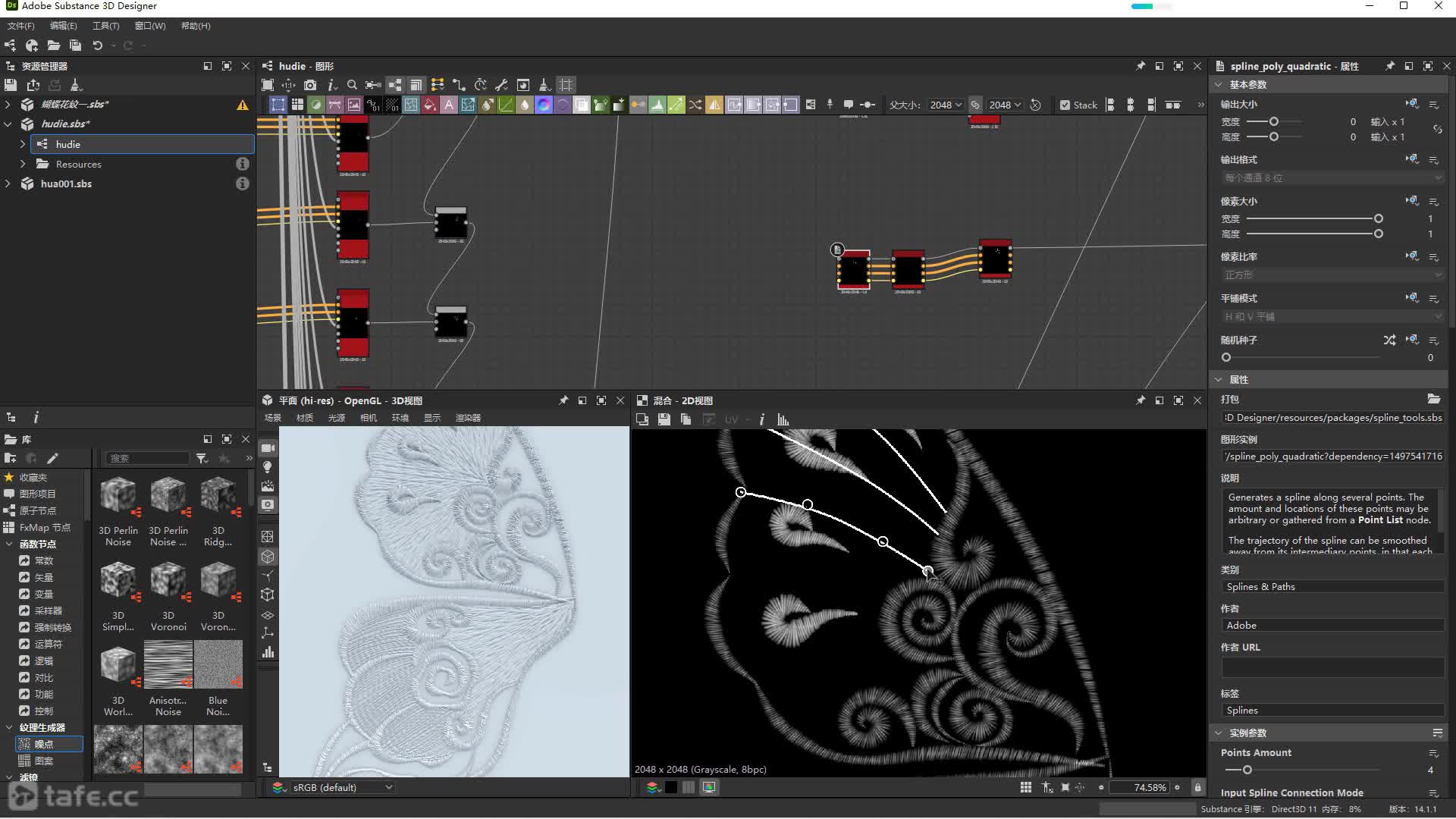Click the camera screenshot icon in graph toolbar
The height and width of the screenshot is (819, 1456).
click(310, 85)
